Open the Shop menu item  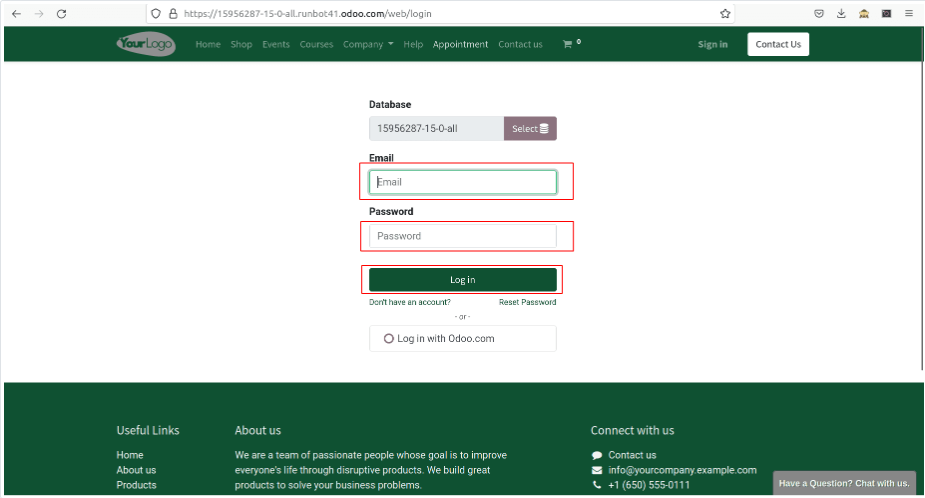click(241, 44)
